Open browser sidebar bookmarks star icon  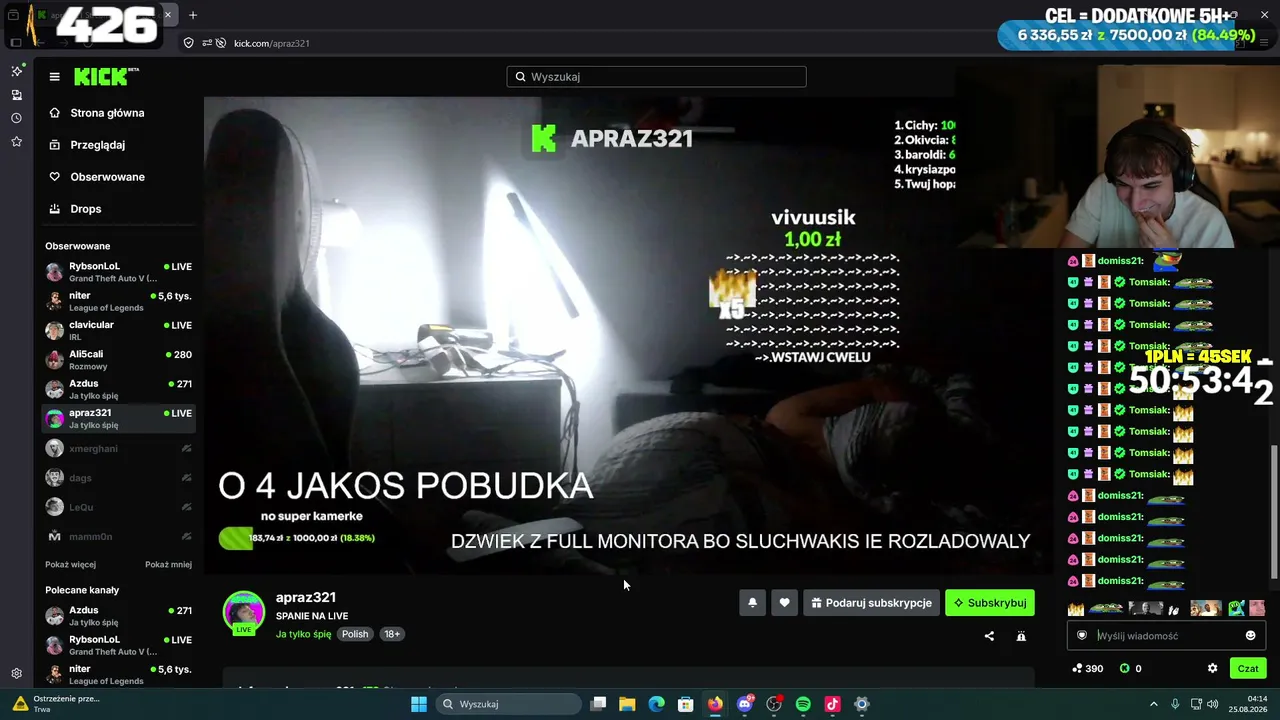(x=16, y=142)
